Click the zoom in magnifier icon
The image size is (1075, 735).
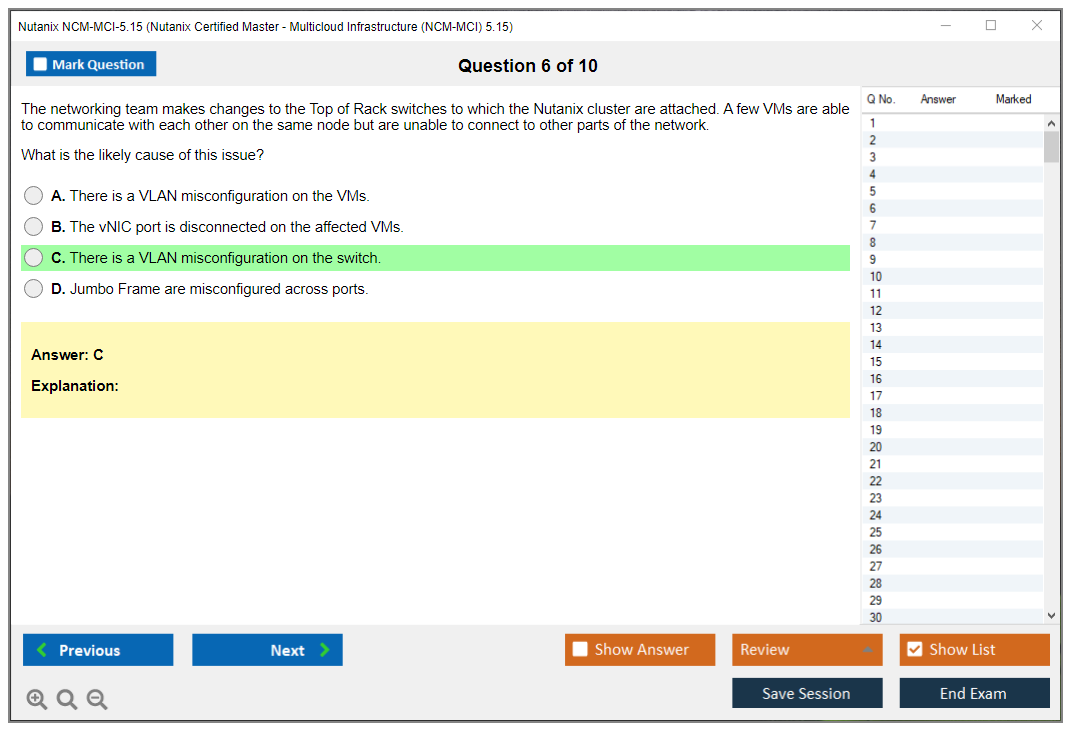(37, 699)
